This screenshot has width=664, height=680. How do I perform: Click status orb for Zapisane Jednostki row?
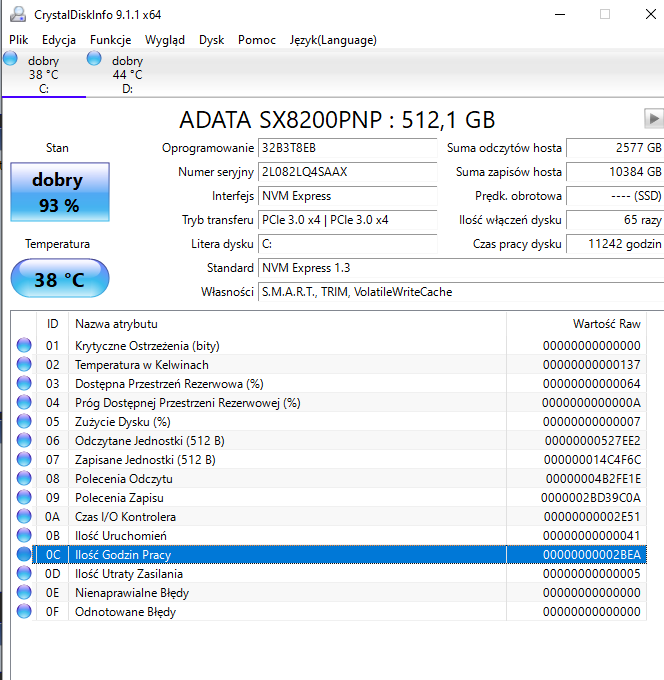(x=24, y=460)
